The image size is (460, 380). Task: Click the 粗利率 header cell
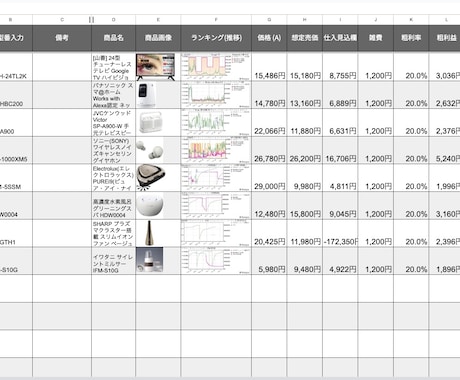click(x=411, y=38)
